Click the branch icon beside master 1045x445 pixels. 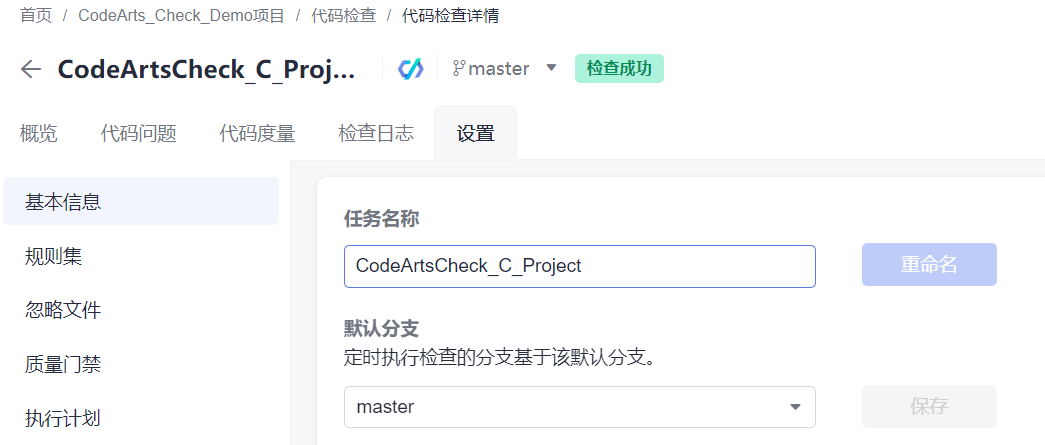point(459,69)
